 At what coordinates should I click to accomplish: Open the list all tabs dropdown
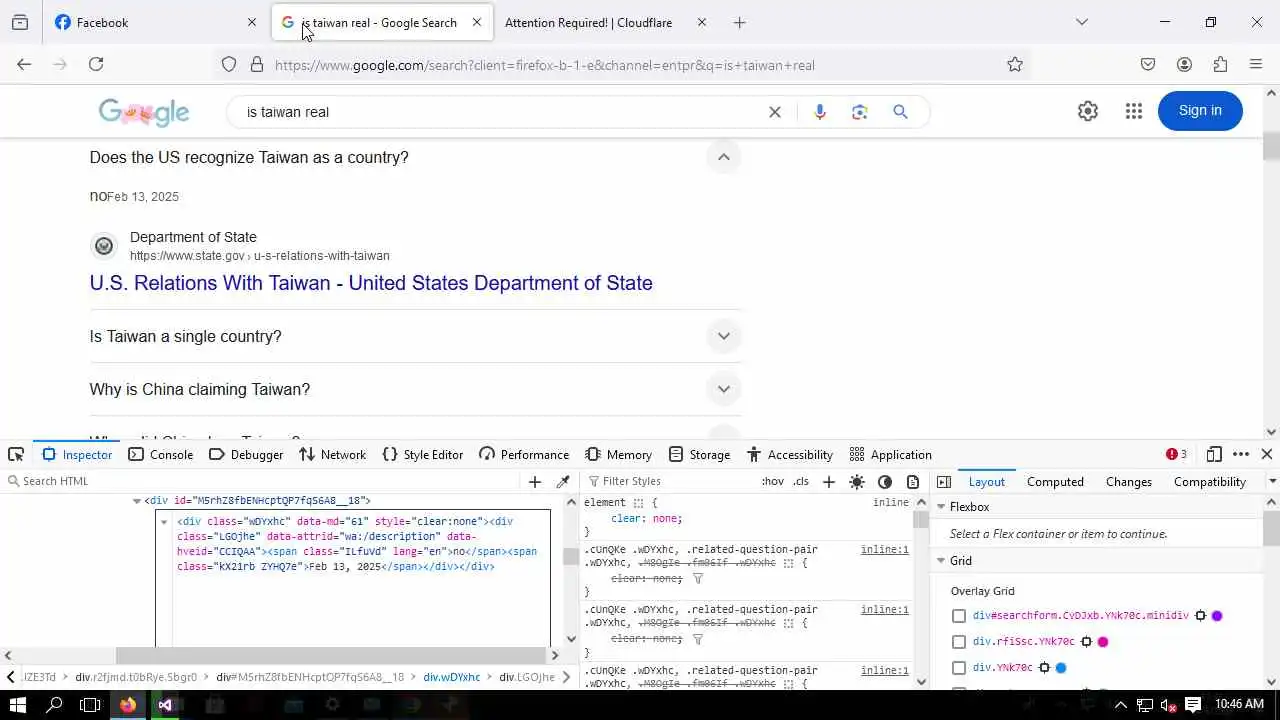1081,22
